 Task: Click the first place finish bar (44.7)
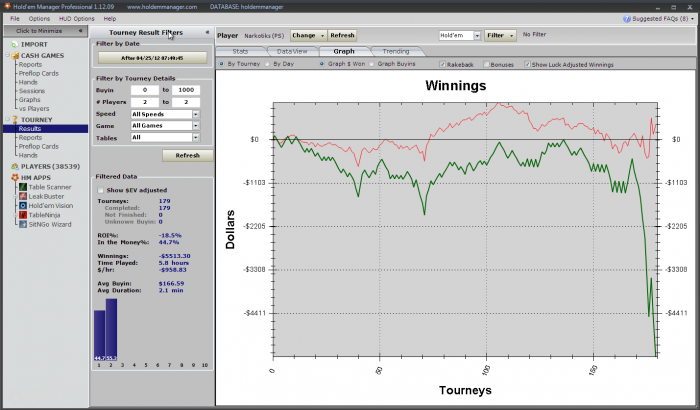pyautogui.click(x=99, y=335)
